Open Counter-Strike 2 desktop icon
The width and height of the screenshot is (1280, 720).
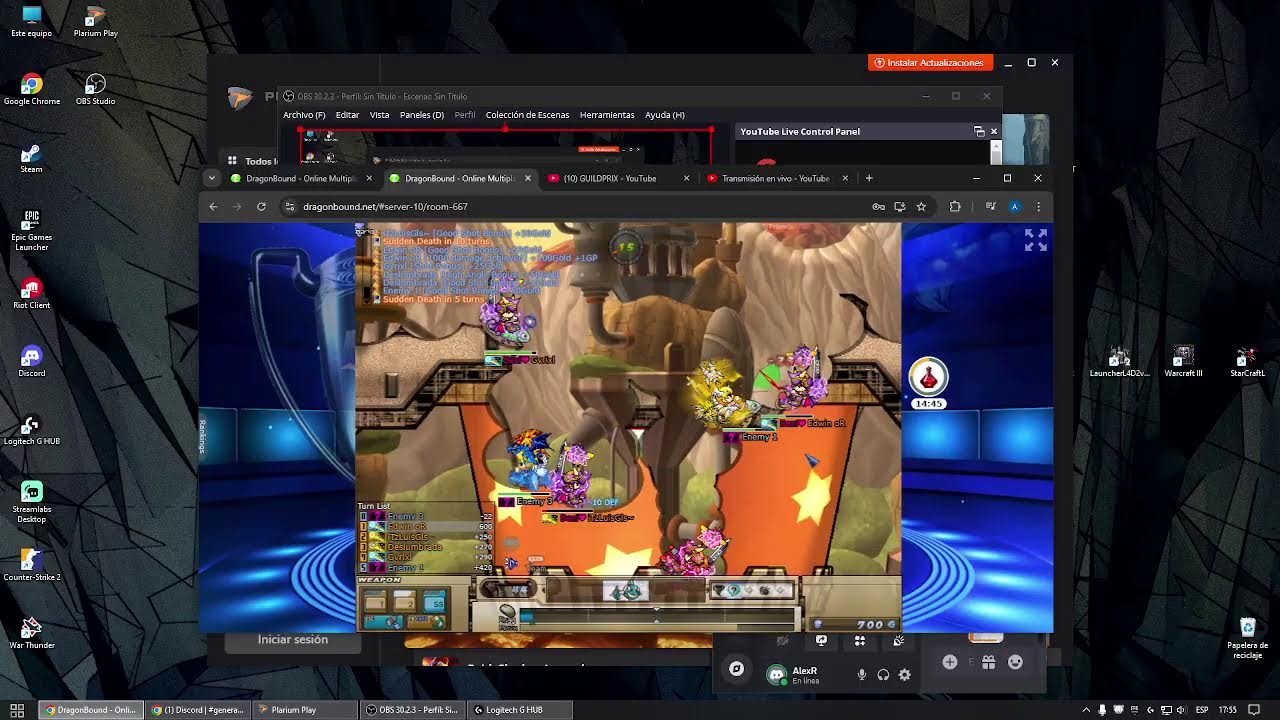coord(32,565)
